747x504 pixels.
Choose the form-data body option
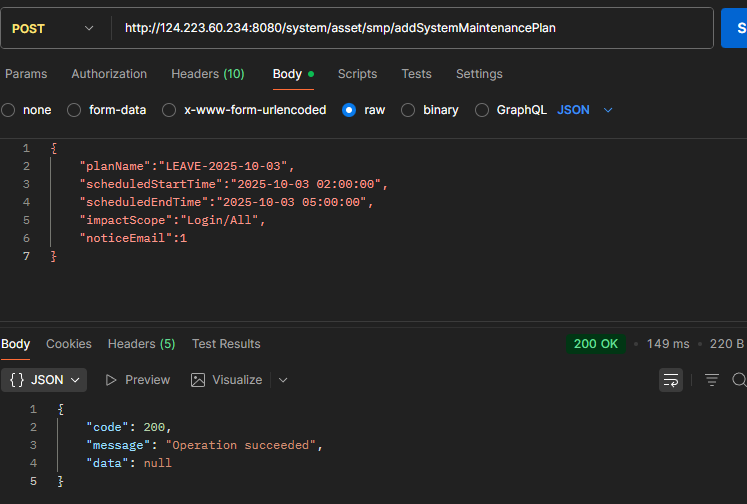(74, 110)
